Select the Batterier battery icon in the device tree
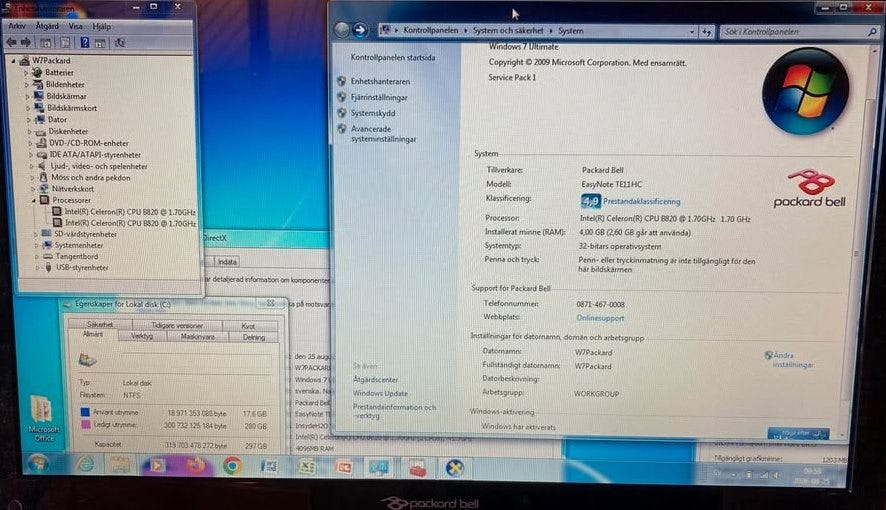886x510 pixels. pyautogui.click(x=37, y=72)
